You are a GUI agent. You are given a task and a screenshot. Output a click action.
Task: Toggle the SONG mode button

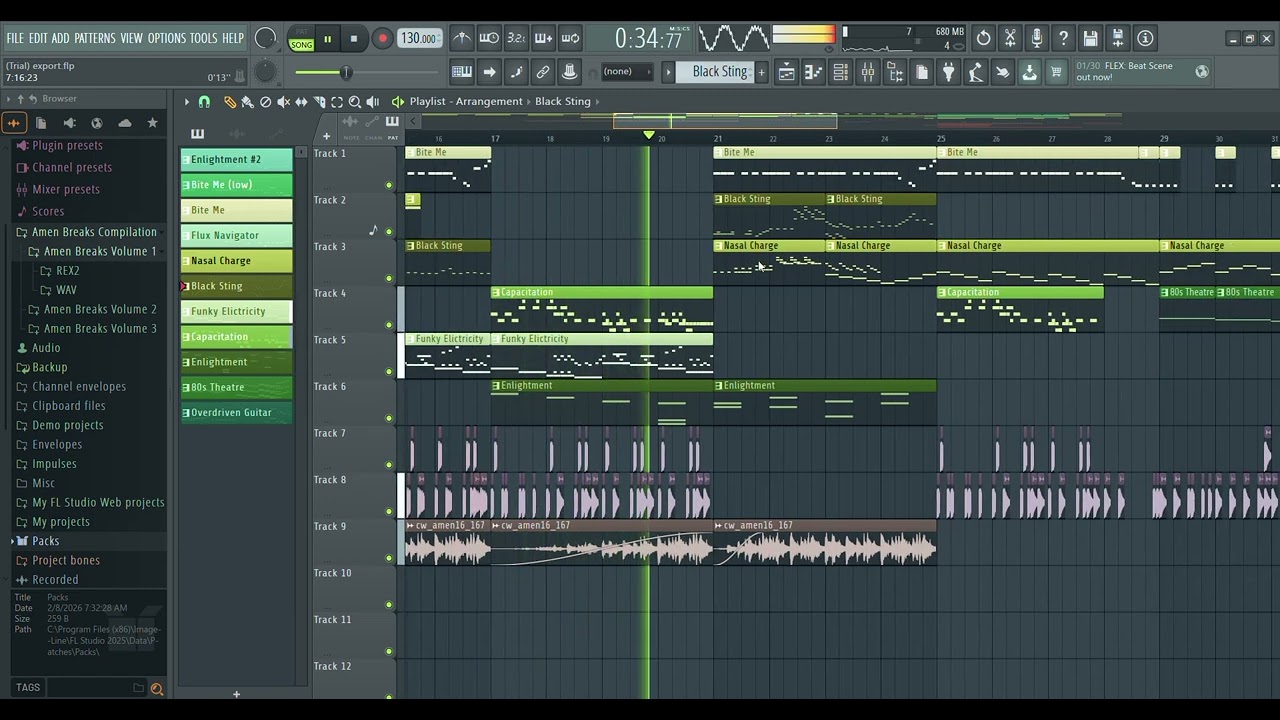click(301, 44)
